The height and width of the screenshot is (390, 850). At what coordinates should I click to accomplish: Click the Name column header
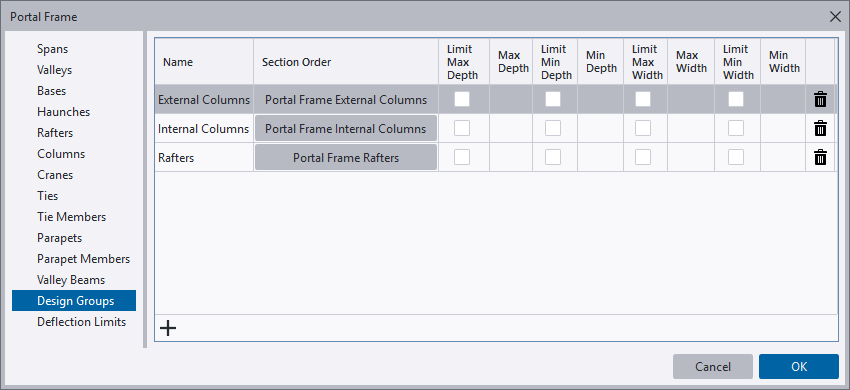click(204, 62)
